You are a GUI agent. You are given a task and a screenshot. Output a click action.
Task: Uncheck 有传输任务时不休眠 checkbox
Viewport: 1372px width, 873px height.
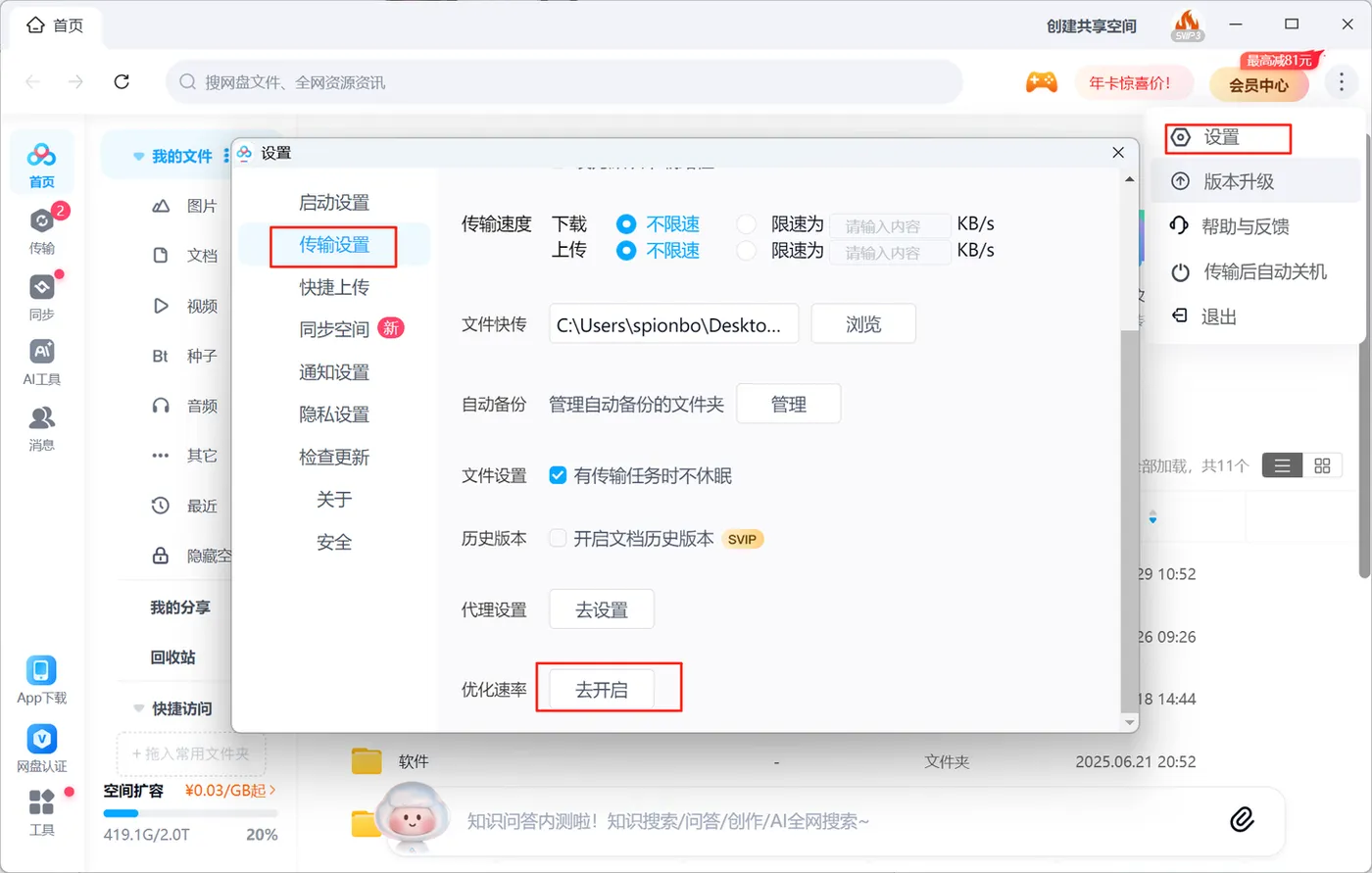[x=558, y=476]
